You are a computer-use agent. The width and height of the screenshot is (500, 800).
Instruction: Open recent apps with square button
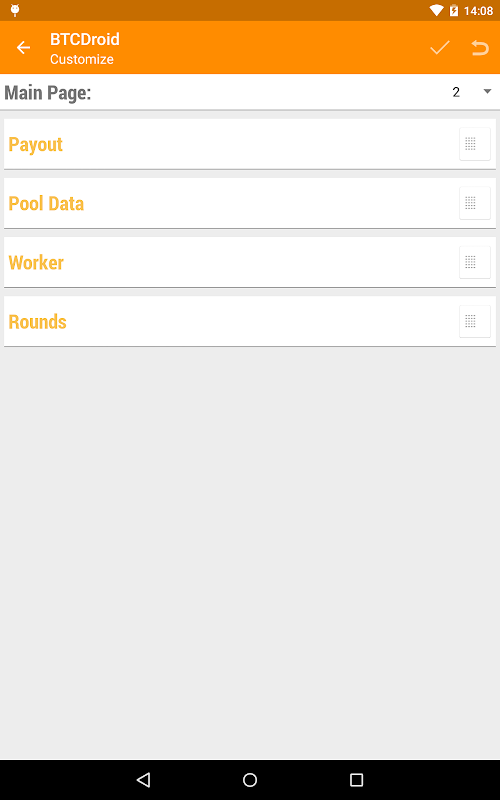[x=356, y=780]
